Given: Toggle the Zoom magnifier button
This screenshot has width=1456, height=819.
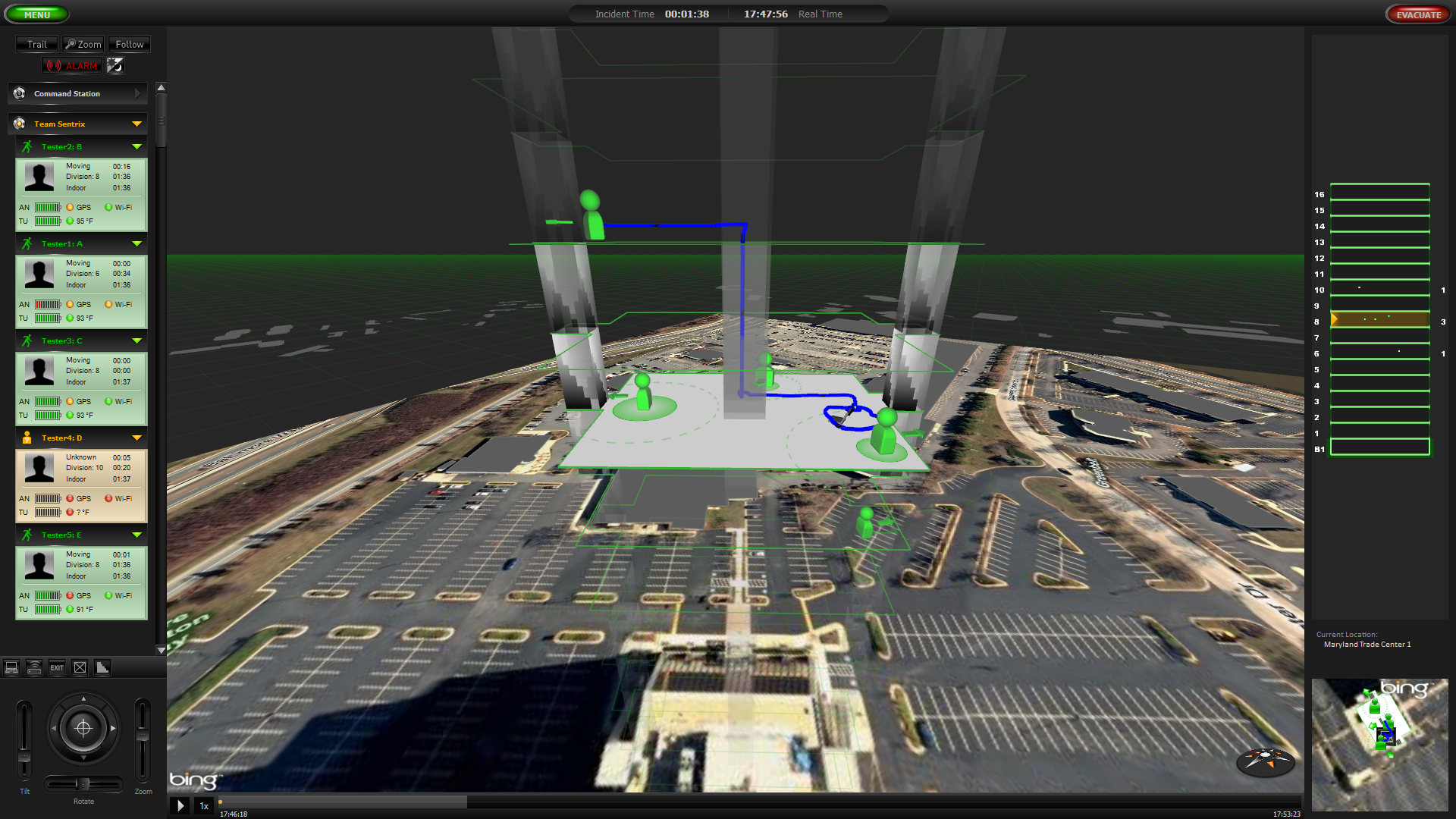Looking at the screenshot, I should click(83, 45).
